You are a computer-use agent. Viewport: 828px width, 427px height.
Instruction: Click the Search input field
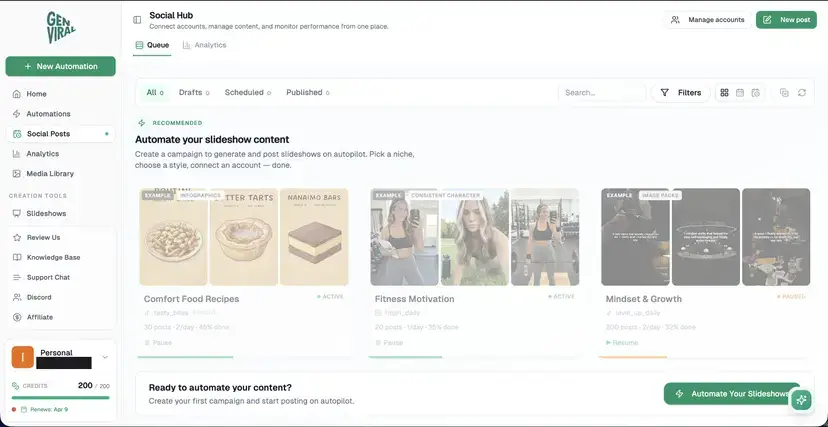coord(602,93)
